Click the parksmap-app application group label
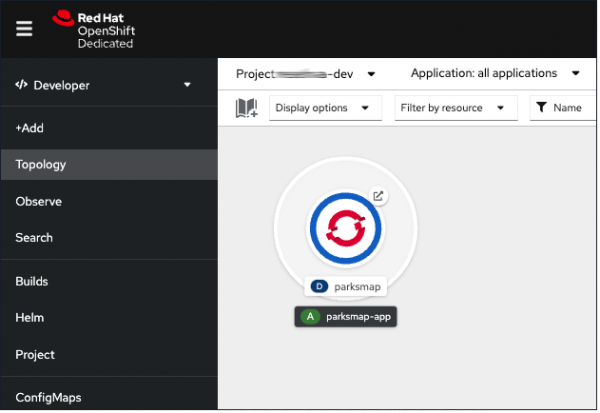600x413 pixels. (x=357, y=317)
